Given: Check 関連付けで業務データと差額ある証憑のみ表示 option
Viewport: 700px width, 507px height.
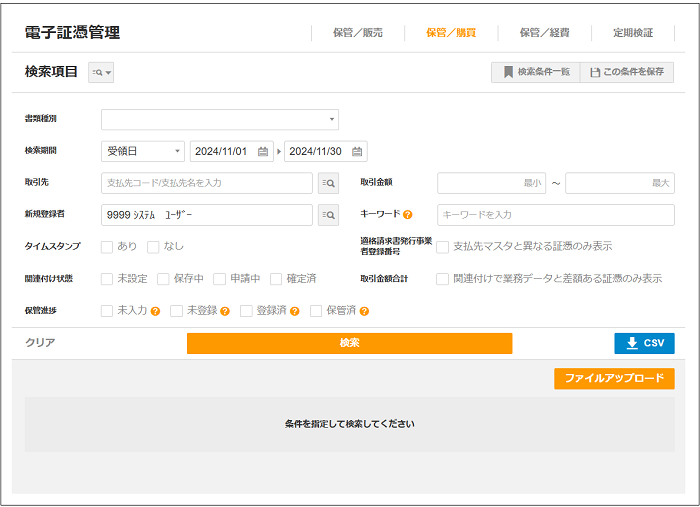Looking at the screenshot, I should [x=442, y=279].
